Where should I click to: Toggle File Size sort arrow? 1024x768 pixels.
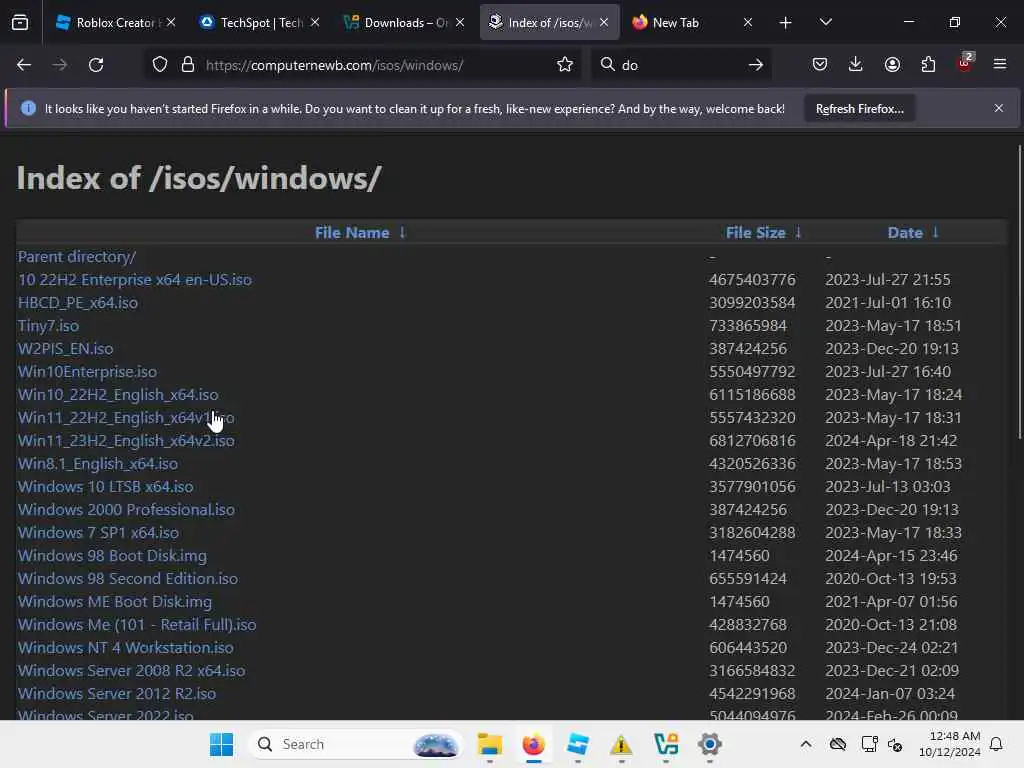coord(798,232)
